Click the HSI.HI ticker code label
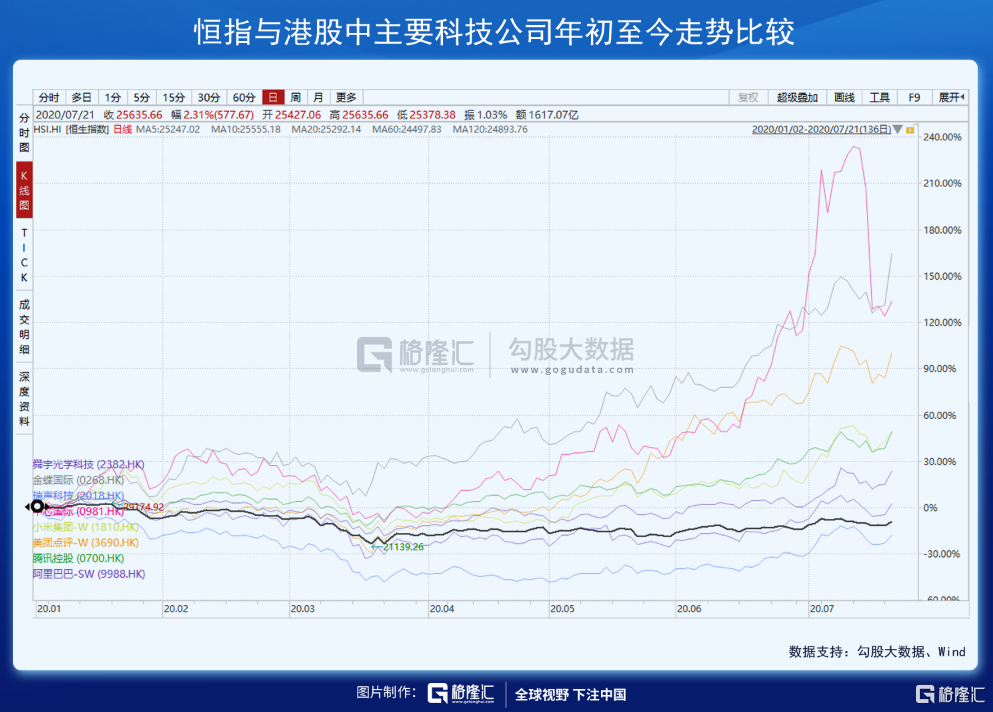 click(x=48, y=129)
